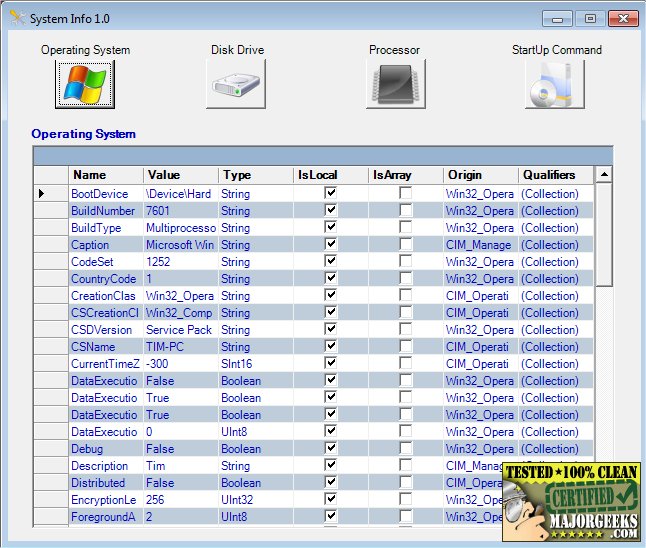Select the Processor chip icon

pyautogui.click(x=395, y=84)
